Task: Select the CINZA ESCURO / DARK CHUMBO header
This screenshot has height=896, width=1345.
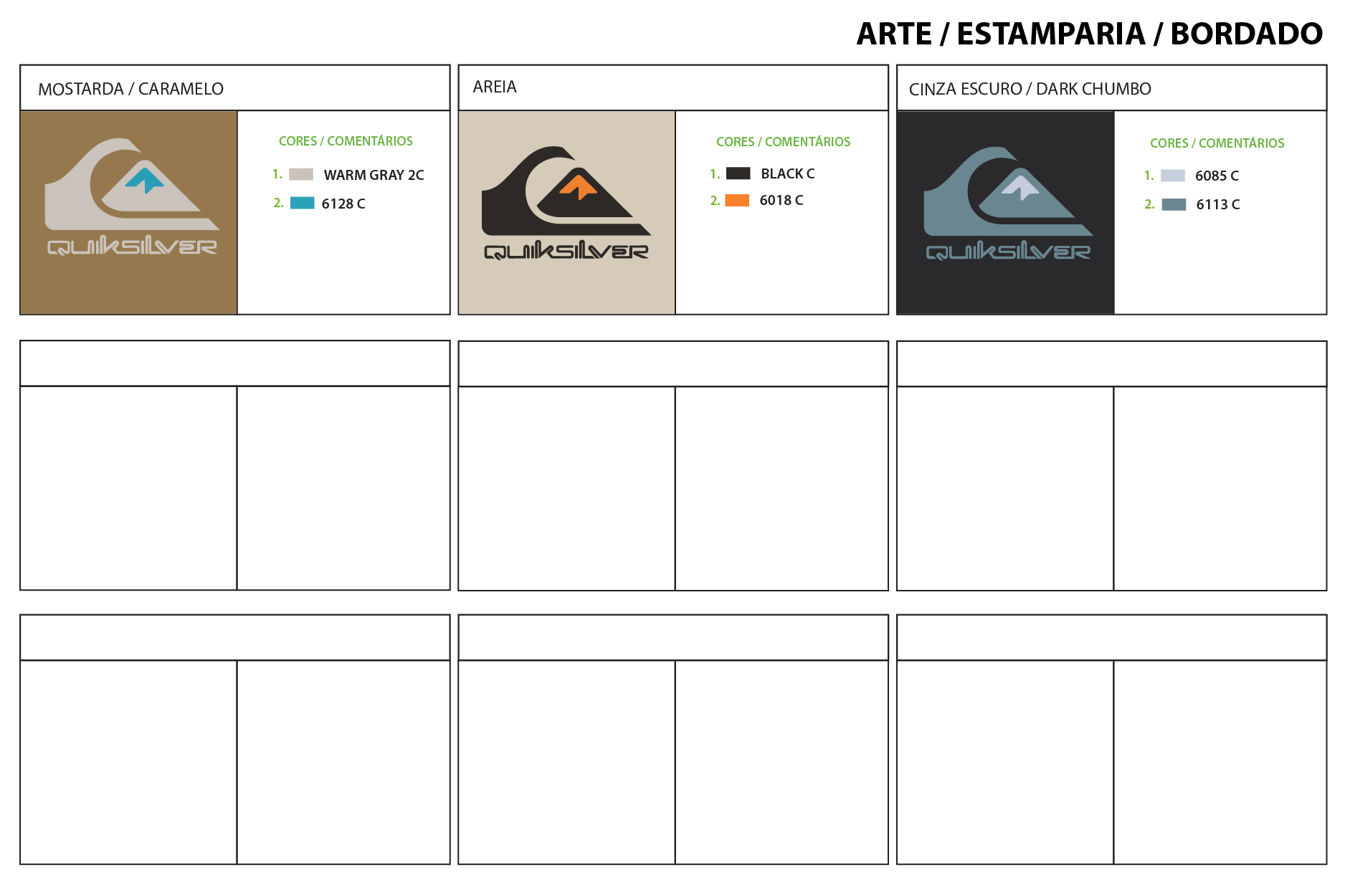Action: 1030,89
